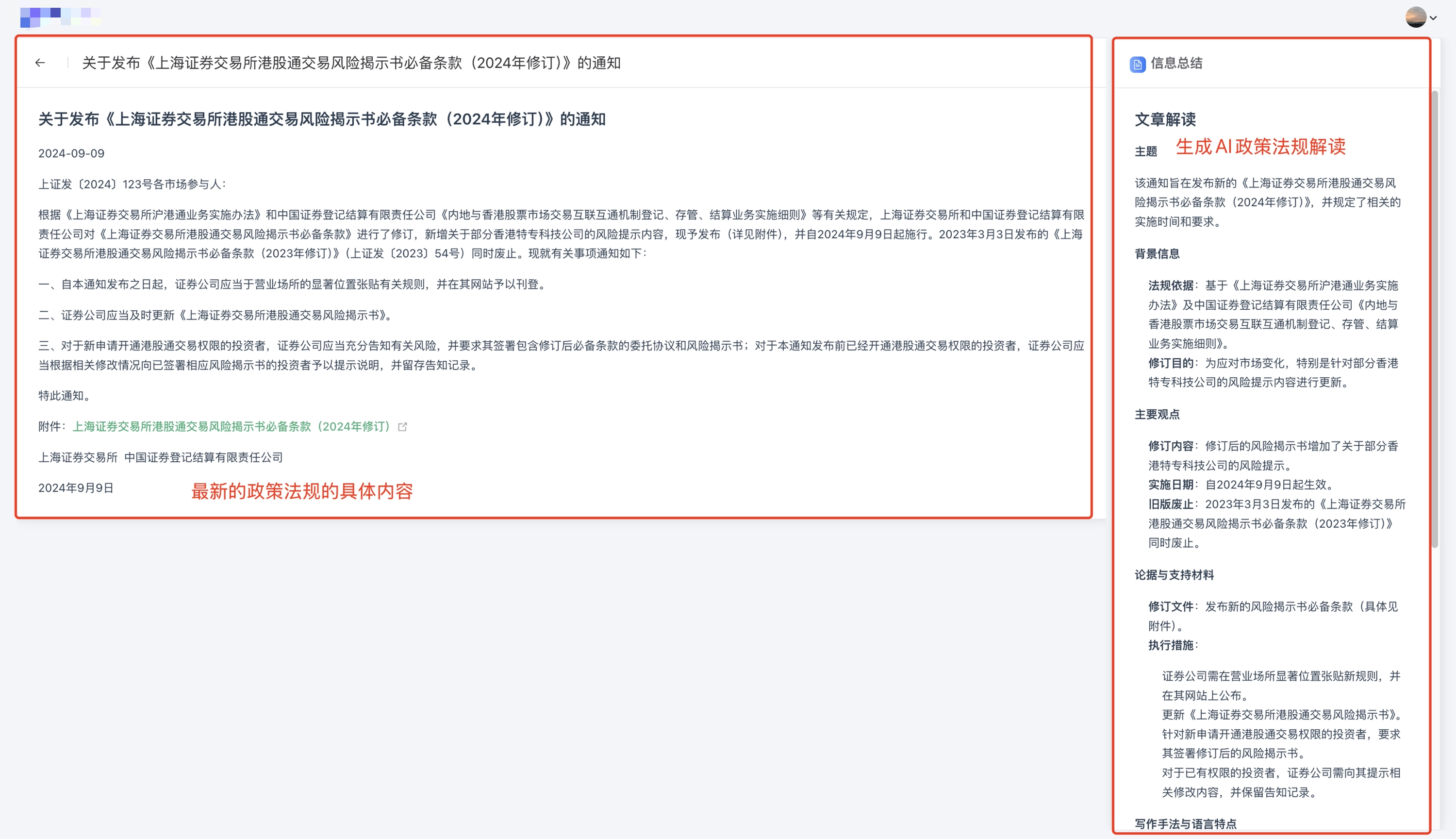Screen dimensions: 1456x839
Task: Click the 信息总结 panel title
Action: point(1176,64)
